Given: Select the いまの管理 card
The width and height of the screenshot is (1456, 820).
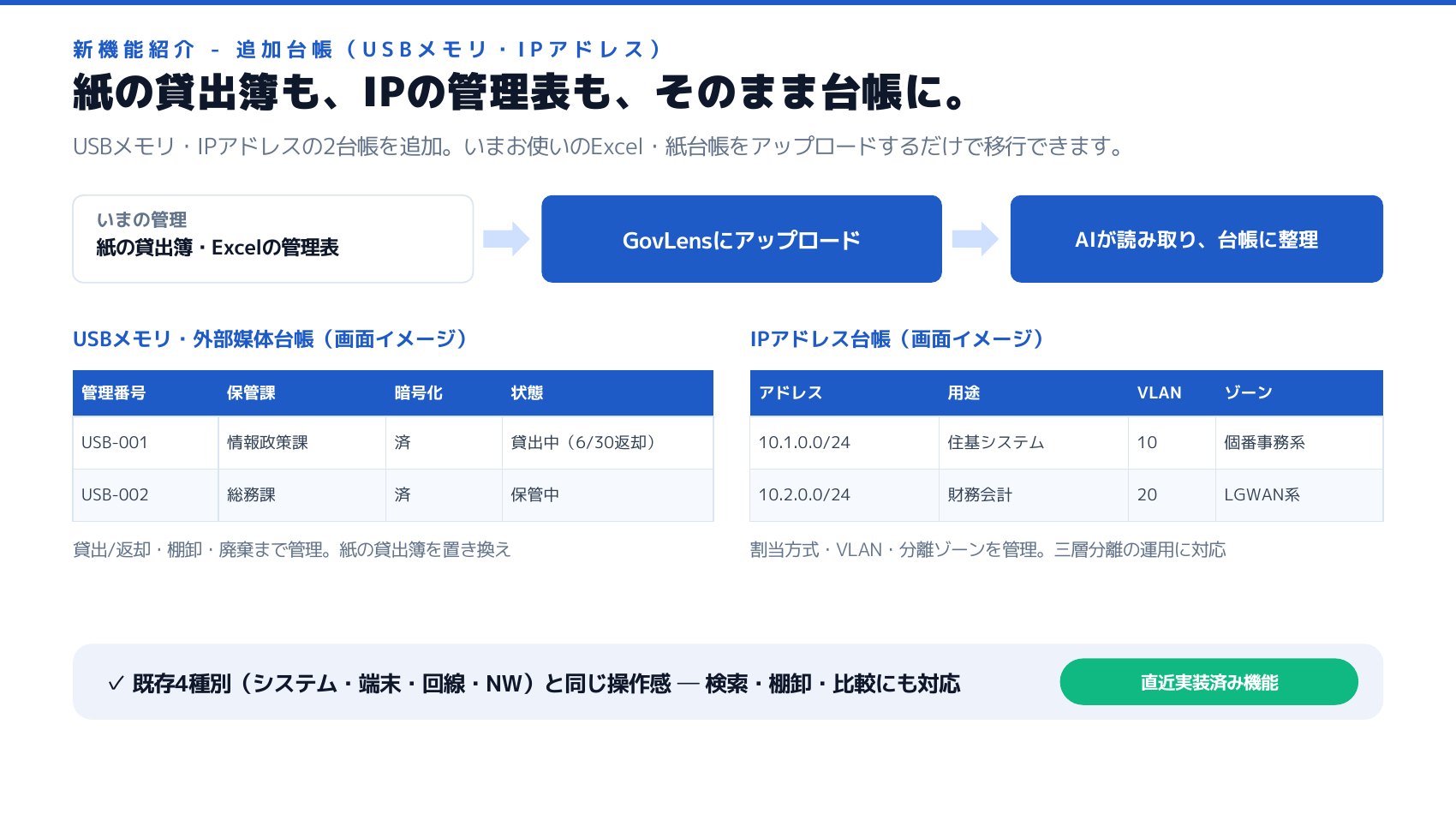Looking at the screenshot, I should (x=273, y=239).
